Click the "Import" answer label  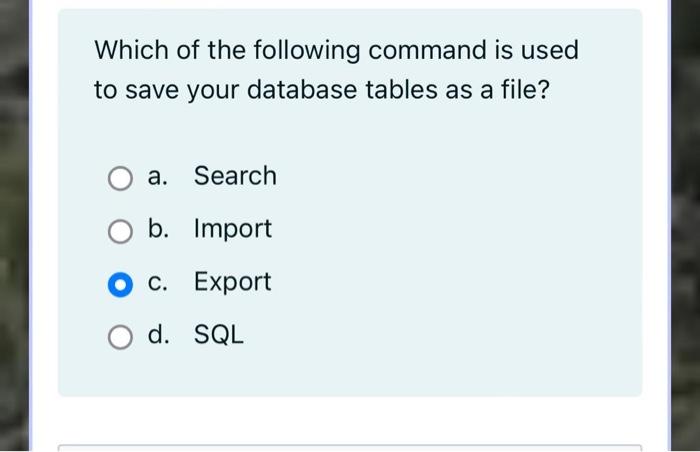point(233,229)
